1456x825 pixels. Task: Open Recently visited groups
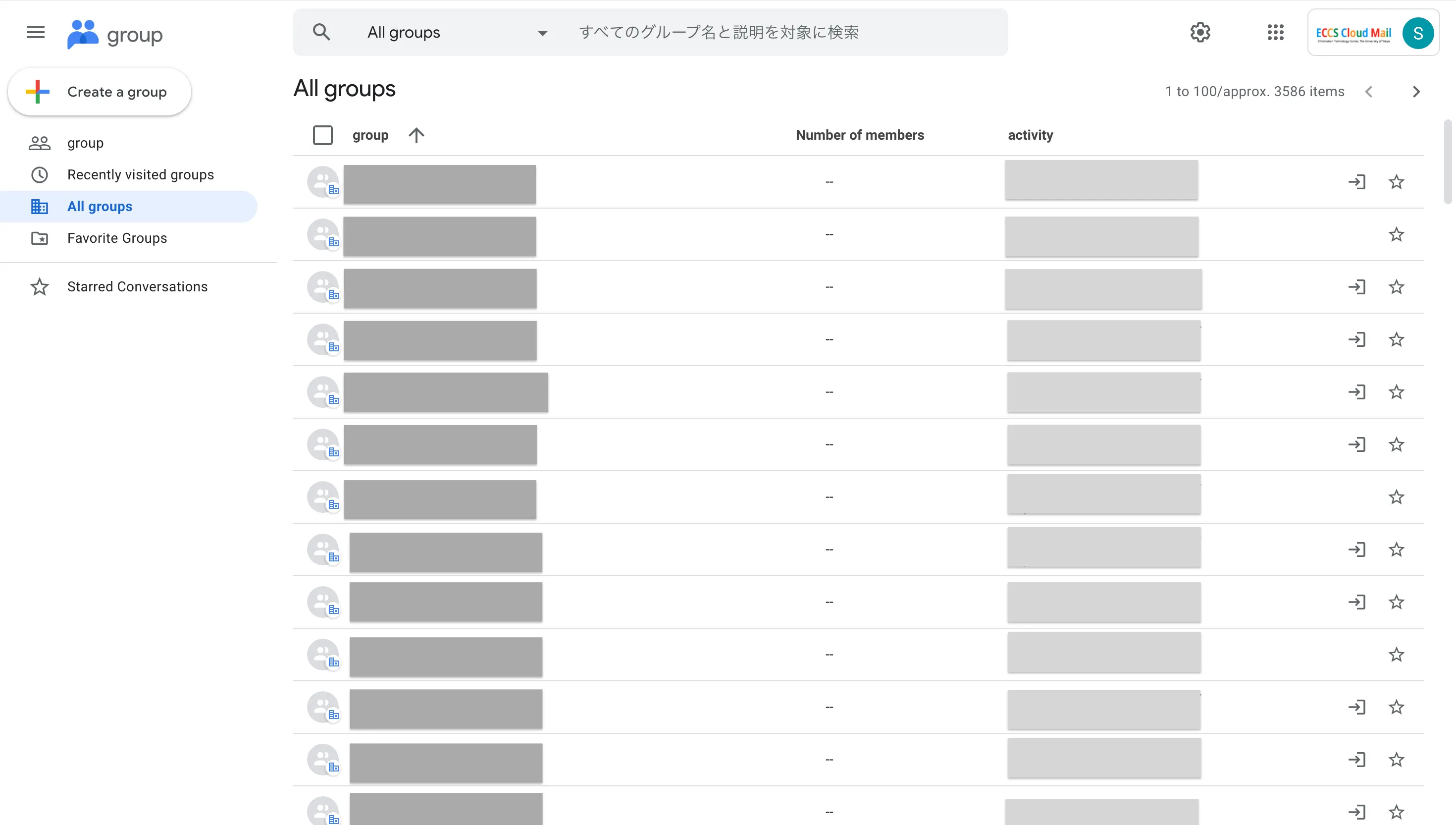(x=140, y=174)
